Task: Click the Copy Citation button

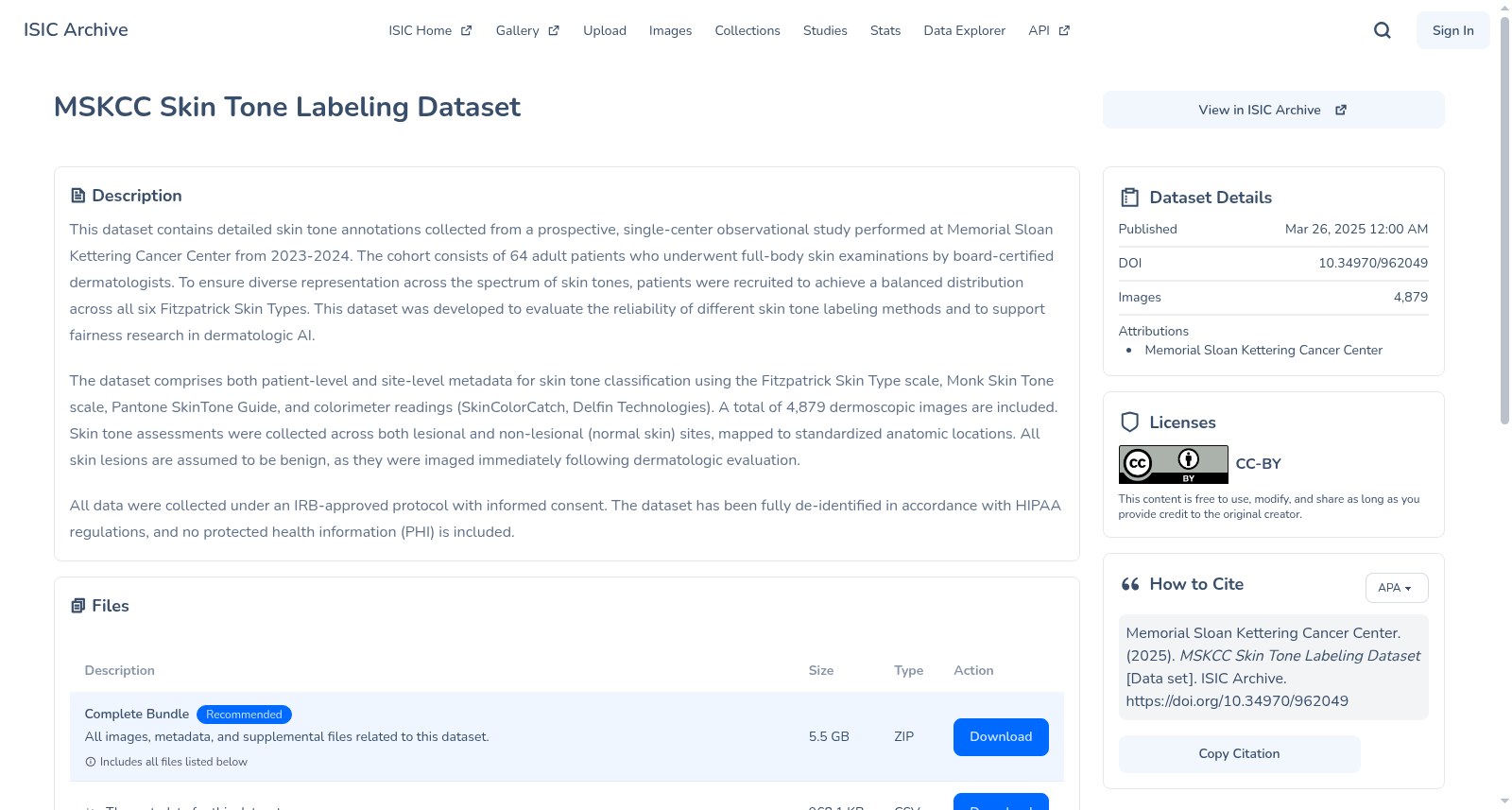Action: coord(1240,754)
